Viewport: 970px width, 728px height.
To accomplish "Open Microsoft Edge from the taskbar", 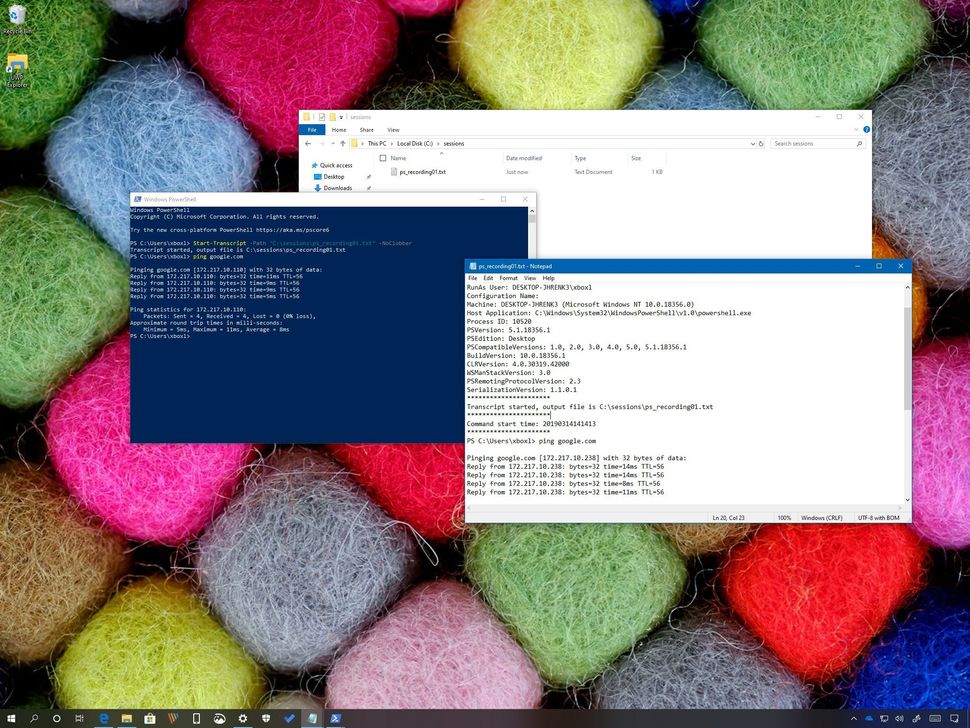I will tap(103, 718).
